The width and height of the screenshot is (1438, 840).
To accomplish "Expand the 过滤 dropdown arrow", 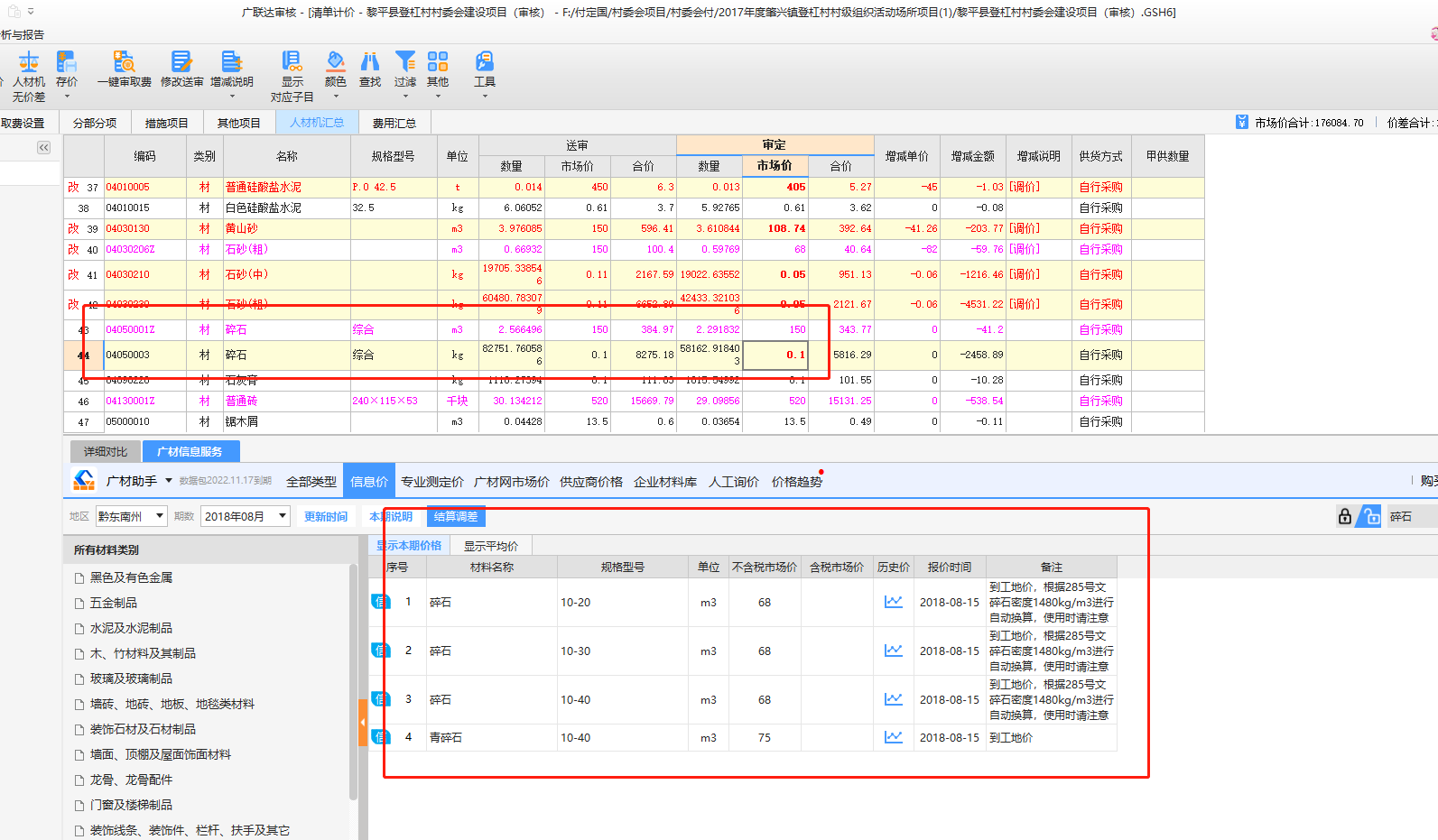I will (405, 96).
